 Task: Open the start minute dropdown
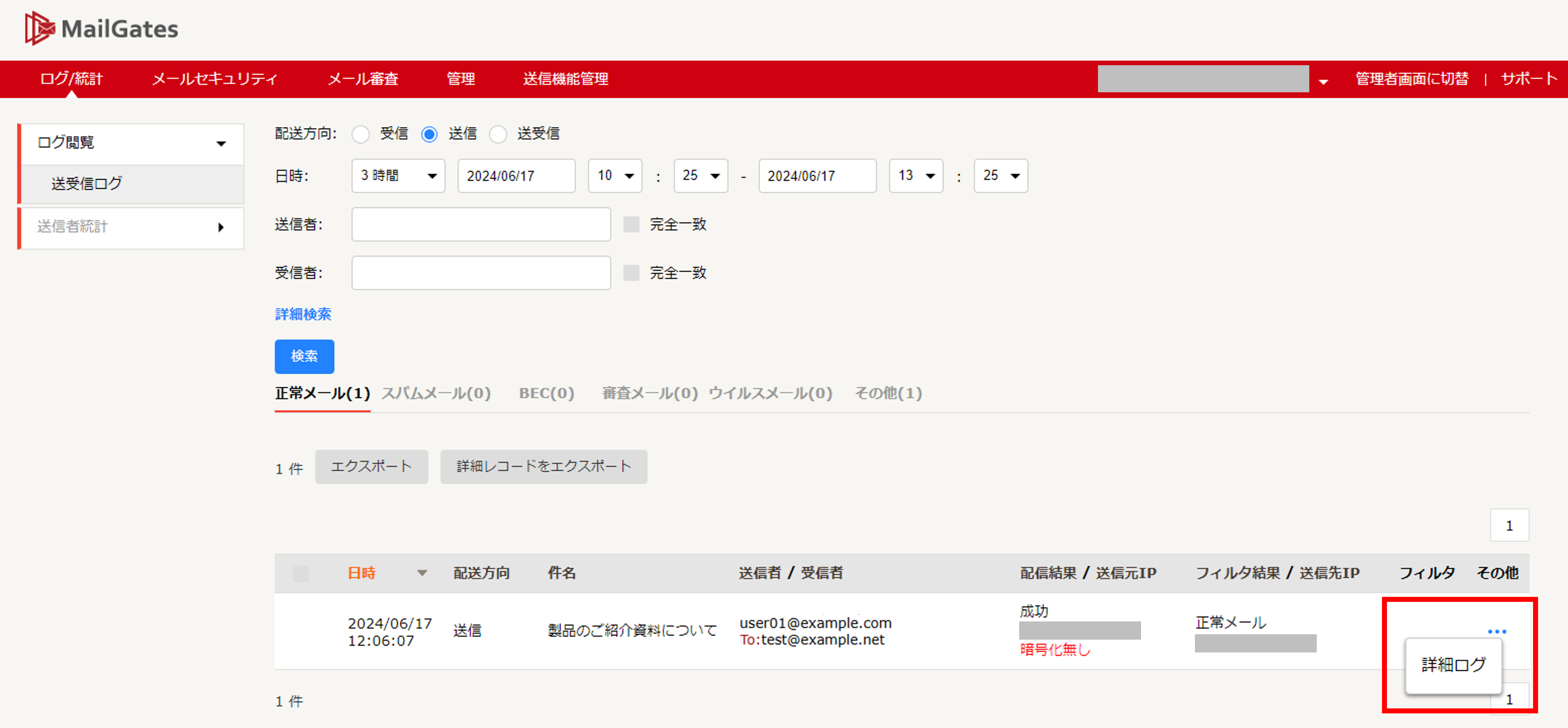tap(701, 176)
